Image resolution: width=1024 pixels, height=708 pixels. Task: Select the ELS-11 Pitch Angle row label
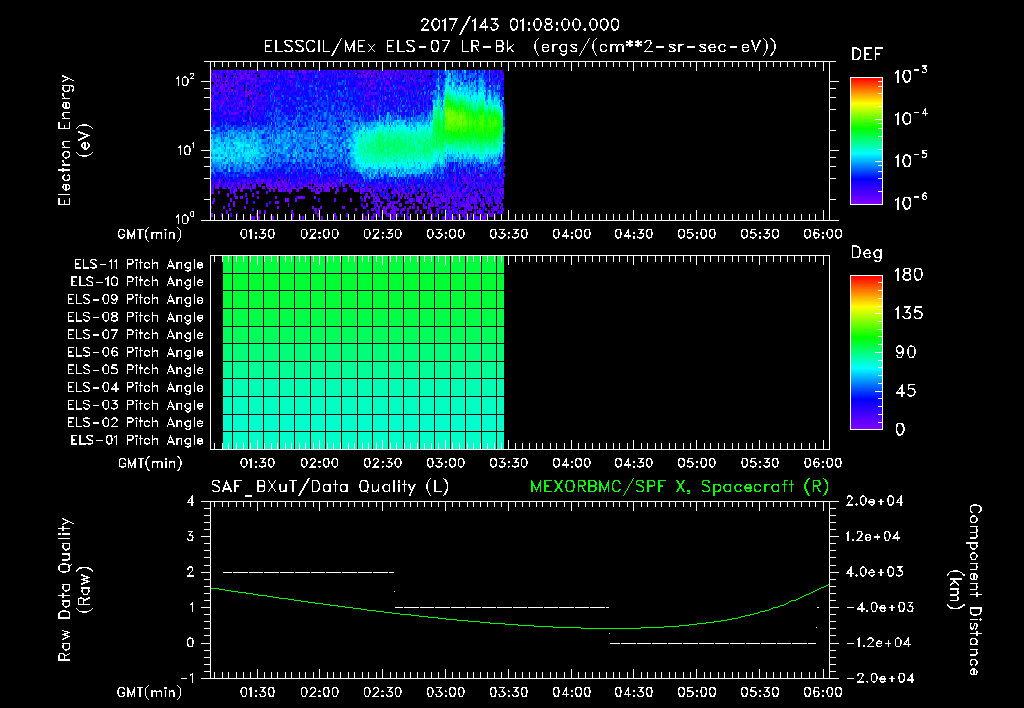(138, 265)
